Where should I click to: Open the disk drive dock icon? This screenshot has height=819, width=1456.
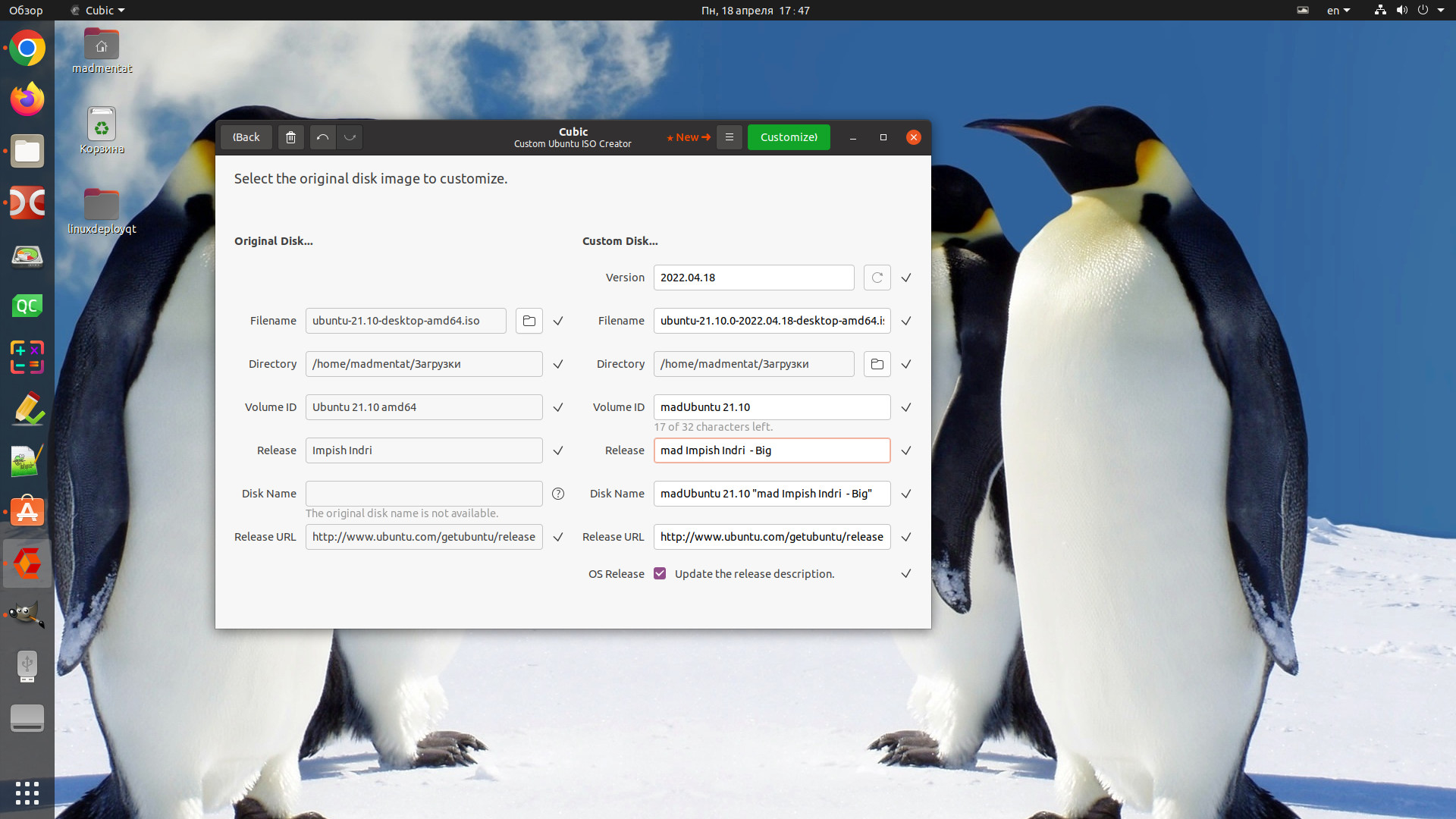pyautogui.click(x=27, y=718)
